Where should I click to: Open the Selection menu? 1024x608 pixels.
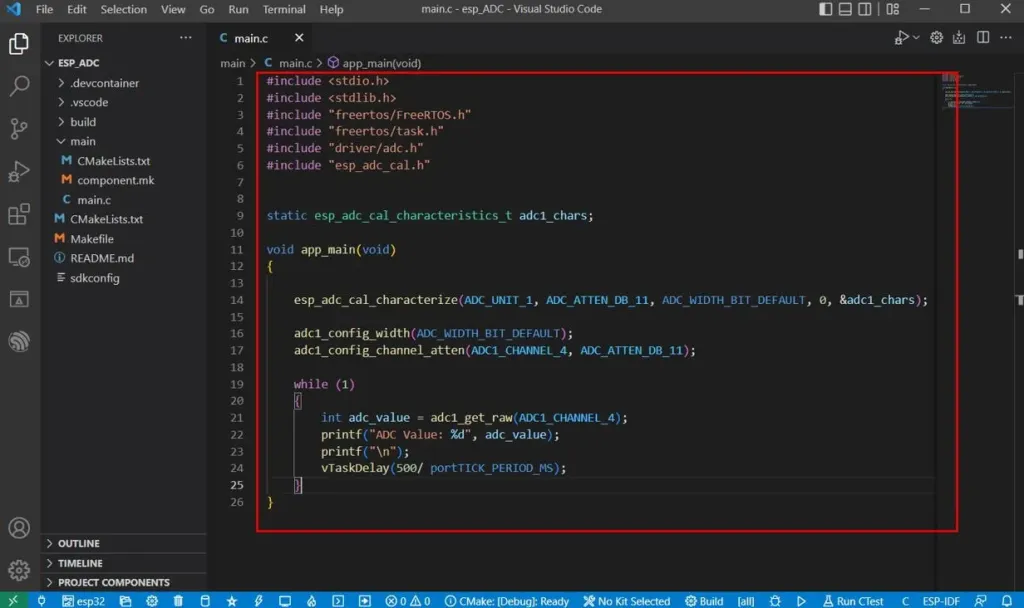point(123,9)
